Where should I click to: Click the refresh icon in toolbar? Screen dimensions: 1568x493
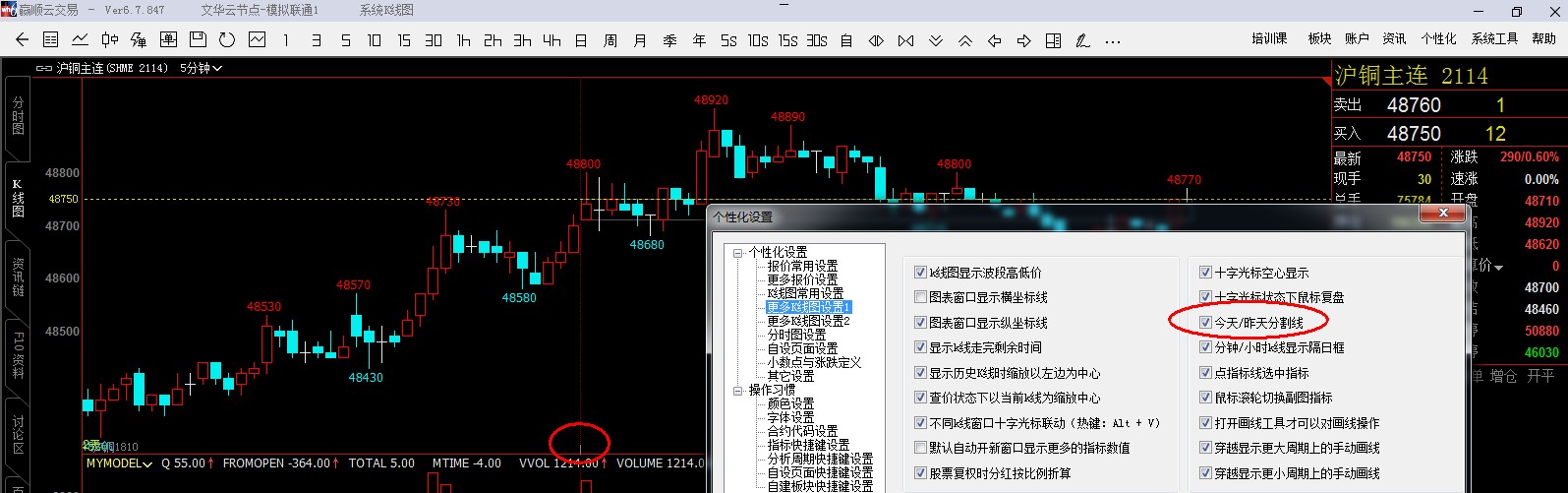coord(227,40)
